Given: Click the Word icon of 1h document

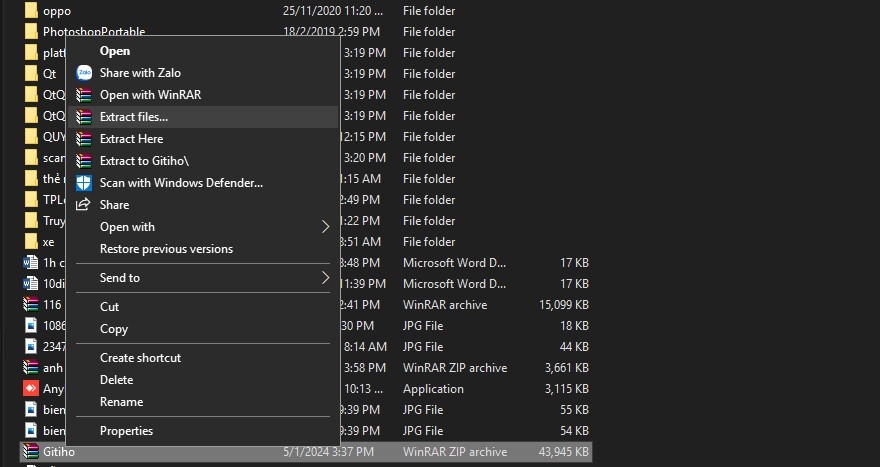Looking at the screenshot, I should point(30,263).
